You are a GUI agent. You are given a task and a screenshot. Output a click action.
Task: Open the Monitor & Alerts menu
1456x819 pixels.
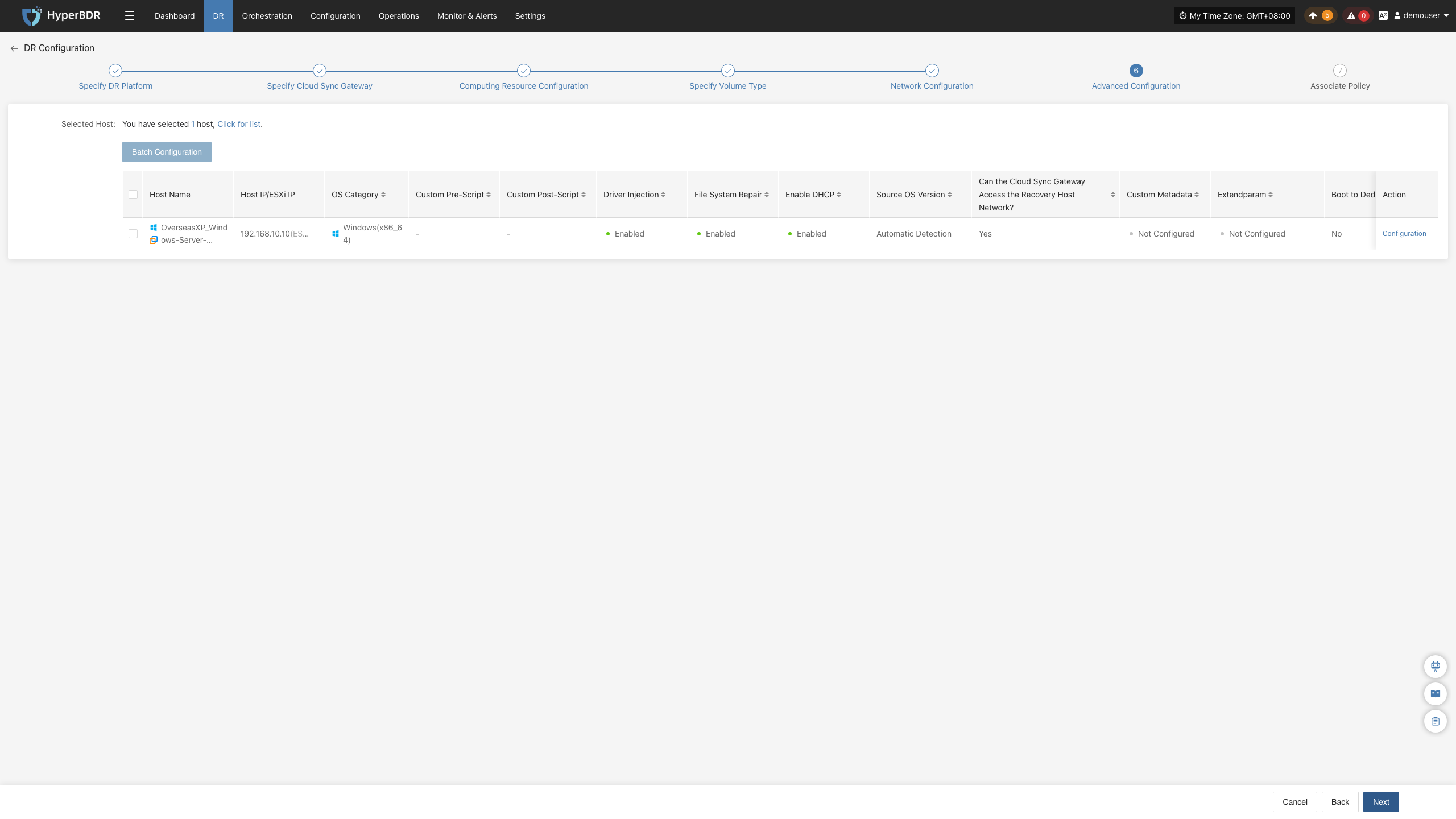tap(467, 16)
